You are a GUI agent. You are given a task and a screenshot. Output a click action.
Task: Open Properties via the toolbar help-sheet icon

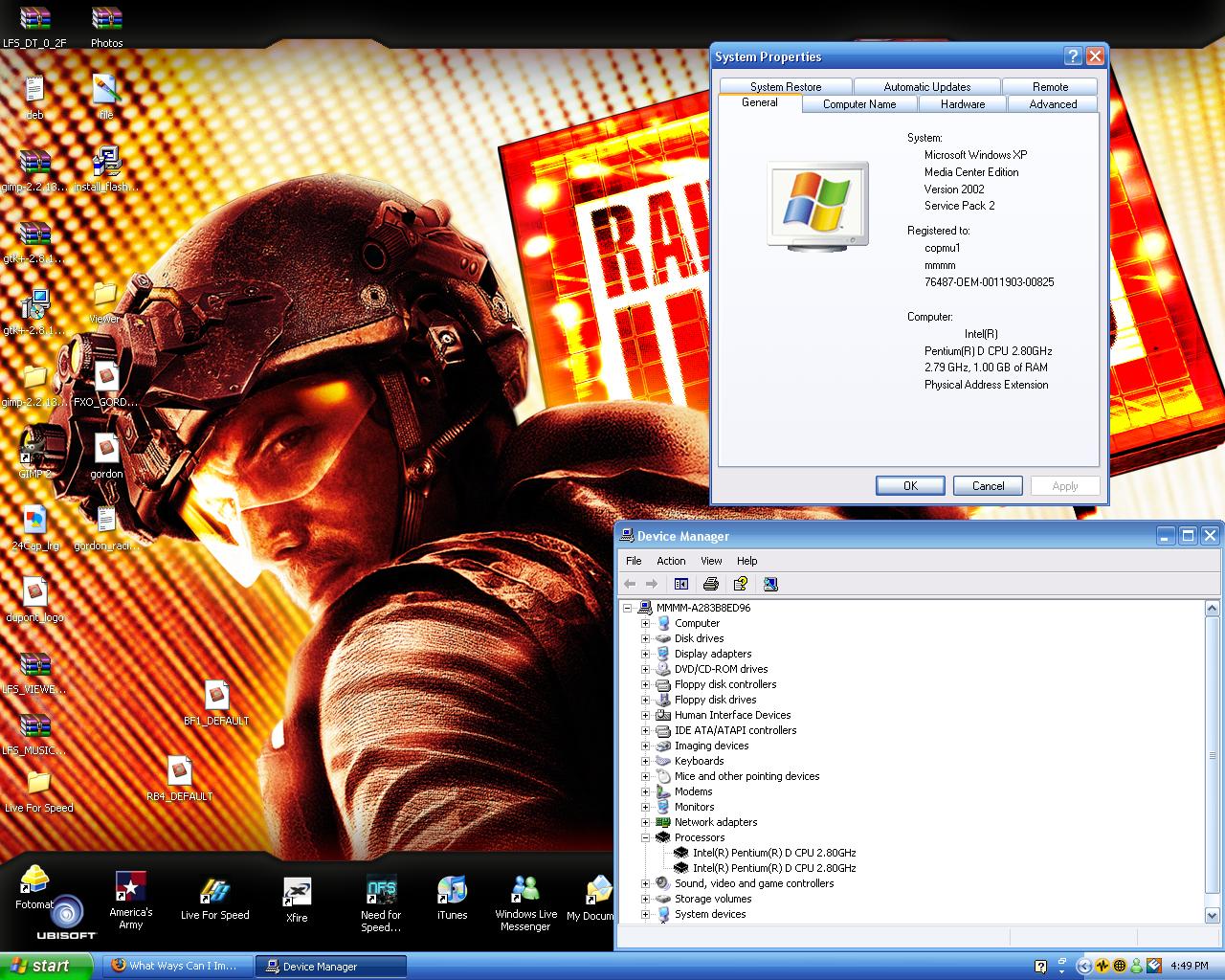click(740, 584)
